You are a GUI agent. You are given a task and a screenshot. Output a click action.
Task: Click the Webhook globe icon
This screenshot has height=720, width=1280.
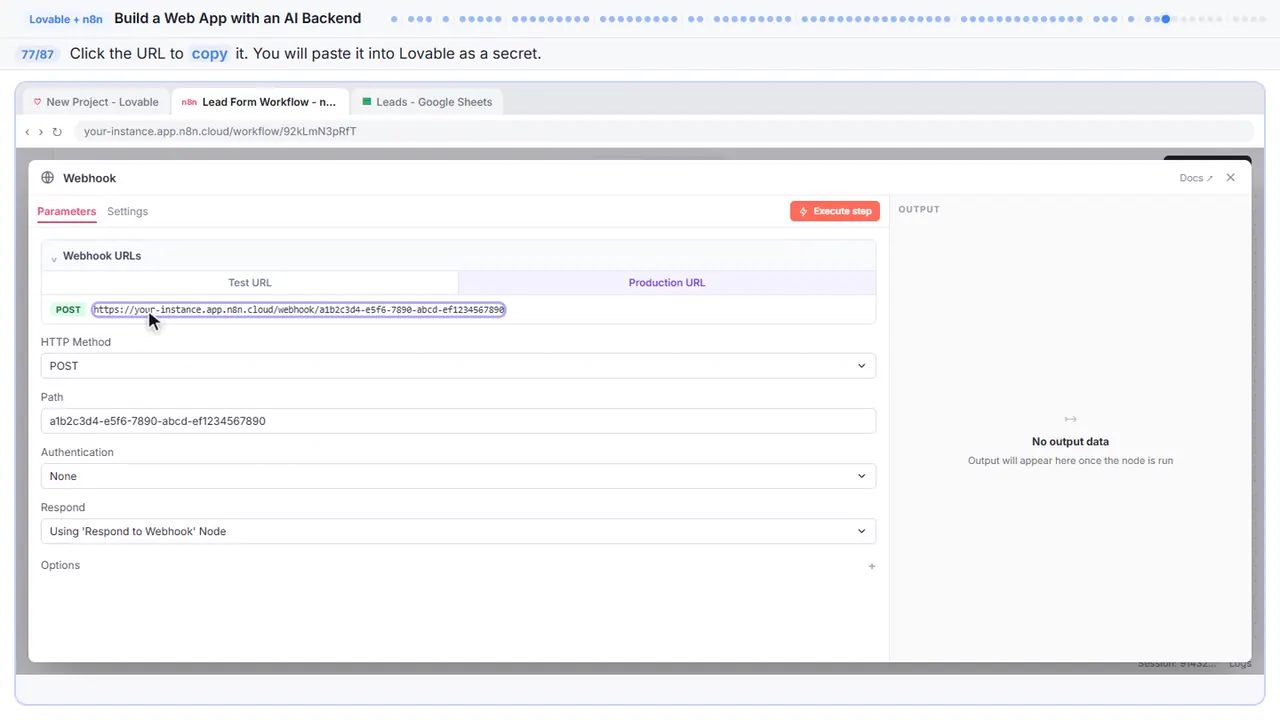pos(47,178)
